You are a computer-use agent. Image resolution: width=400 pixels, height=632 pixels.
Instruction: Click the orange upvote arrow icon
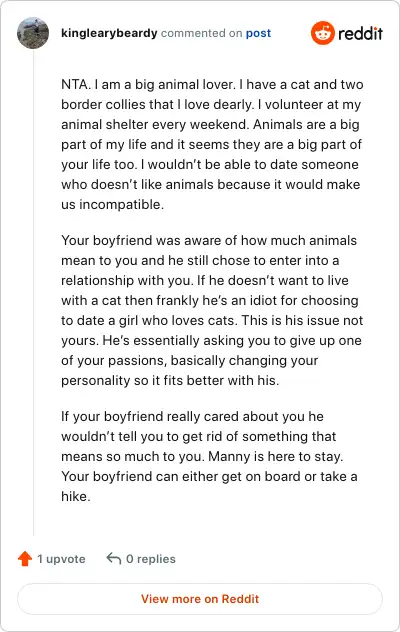(25, 559)
